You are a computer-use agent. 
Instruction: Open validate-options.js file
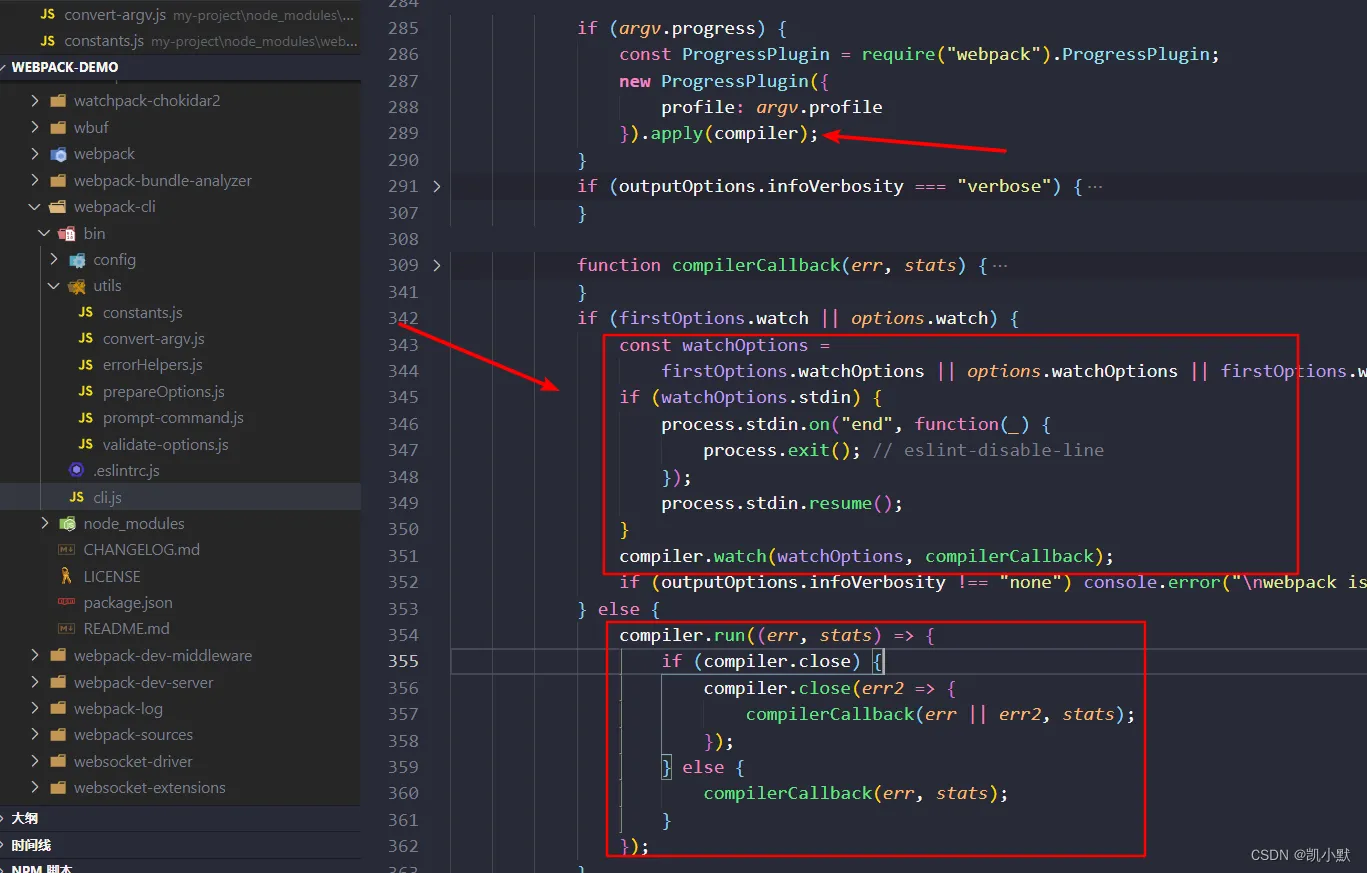(x=166, y=444)
